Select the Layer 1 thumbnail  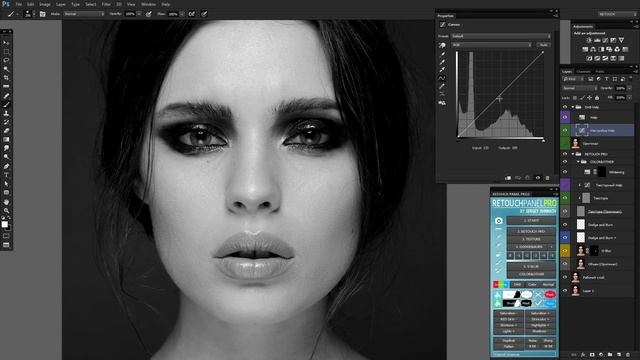click(575, 291)
